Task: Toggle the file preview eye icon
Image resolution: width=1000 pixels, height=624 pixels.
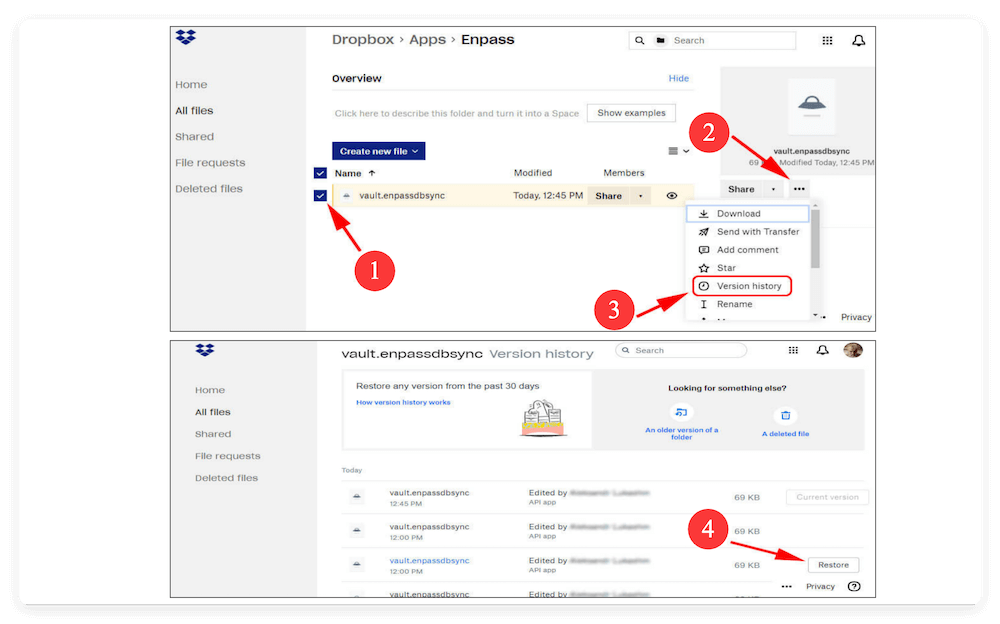Action: [x=671, y=195]
